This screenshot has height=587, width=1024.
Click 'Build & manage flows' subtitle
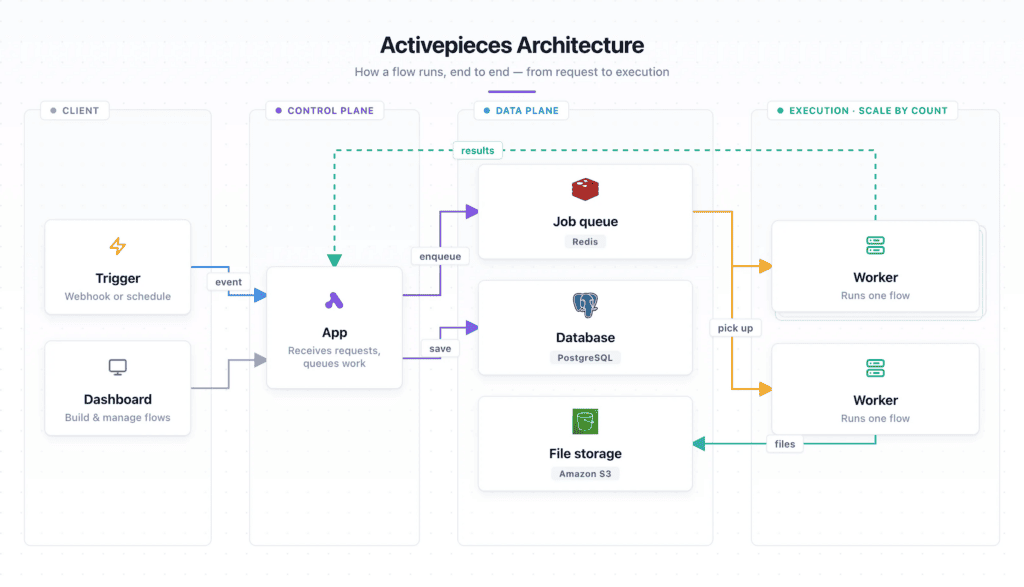118,418
